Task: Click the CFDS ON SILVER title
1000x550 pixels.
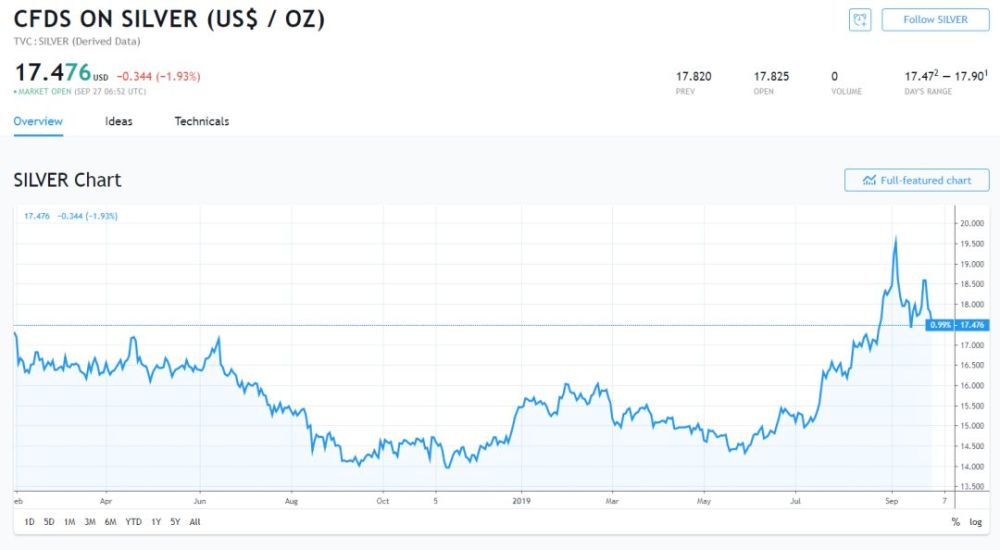Action: coord(169,19)
